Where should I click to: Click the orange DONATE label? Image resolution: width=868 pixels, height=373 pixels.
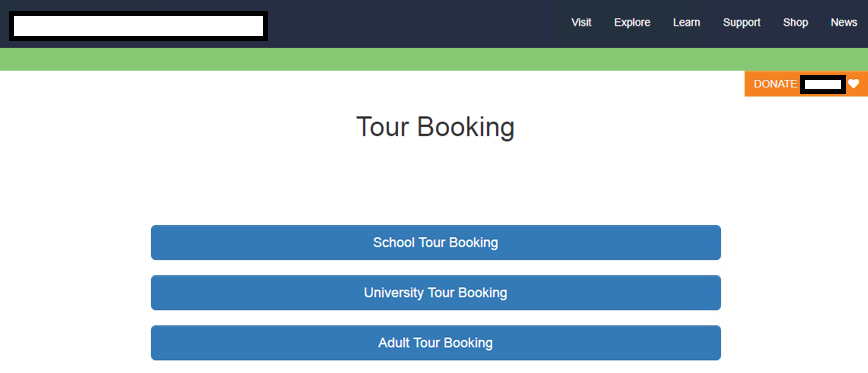(x=775, y=84)
